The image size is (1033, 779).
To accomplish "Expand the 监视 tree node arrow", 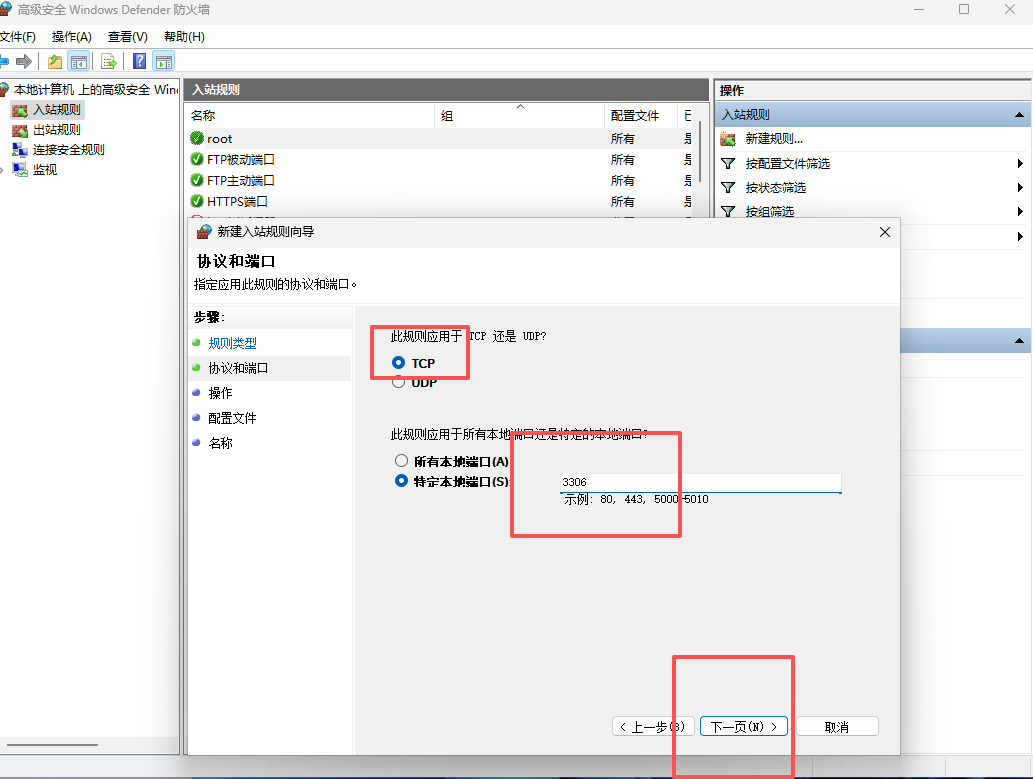I will [2, 170].
